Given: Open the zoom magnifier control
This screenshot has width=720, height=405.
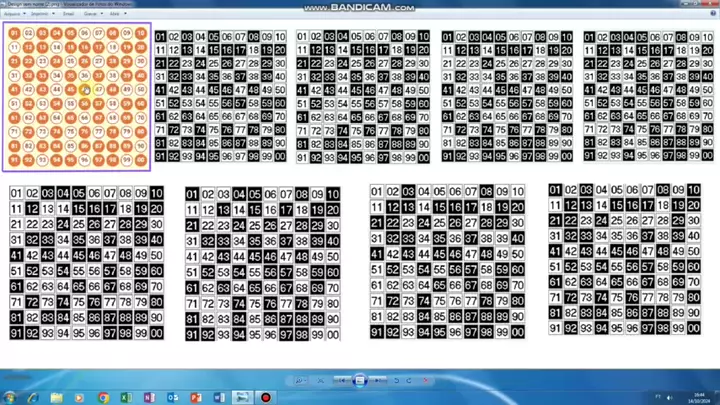Looking at the screenshot, I should point(299,381).
